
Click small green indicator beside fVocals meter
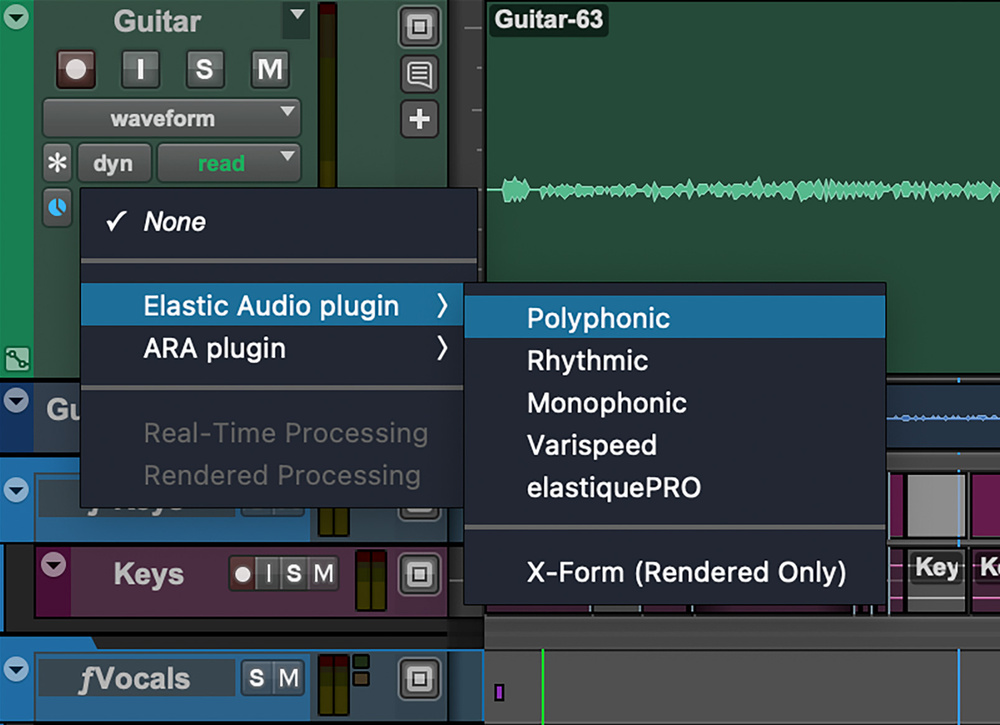pos(361,662)
